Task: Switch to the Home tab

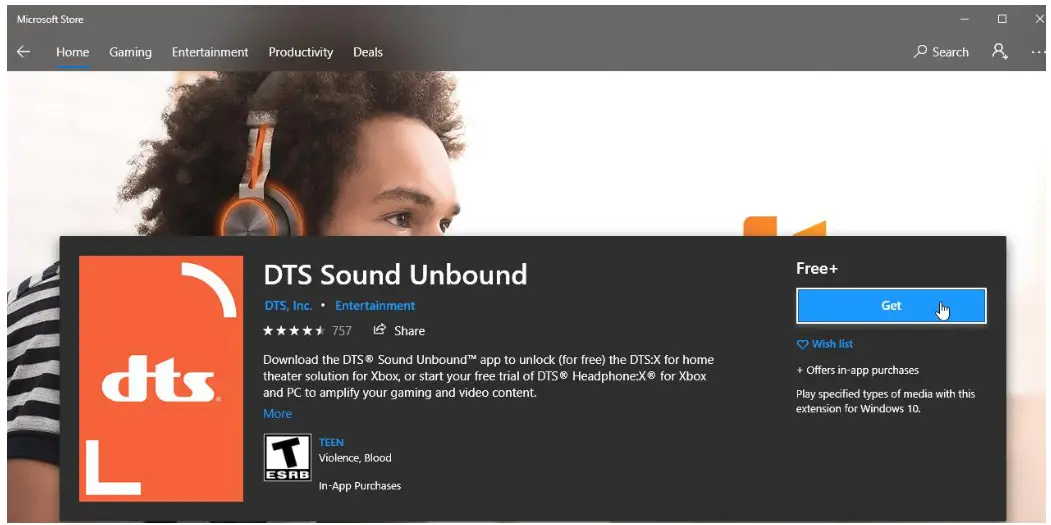Action: point(72,52)
